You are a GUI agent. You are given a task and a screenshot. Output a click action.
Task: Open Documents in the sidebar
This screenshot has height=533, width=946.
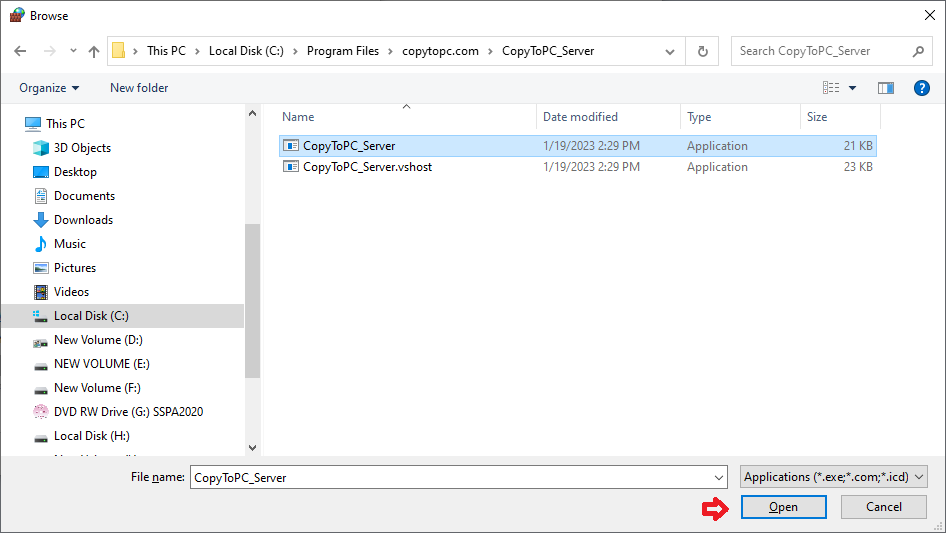[x=84, y=196]
